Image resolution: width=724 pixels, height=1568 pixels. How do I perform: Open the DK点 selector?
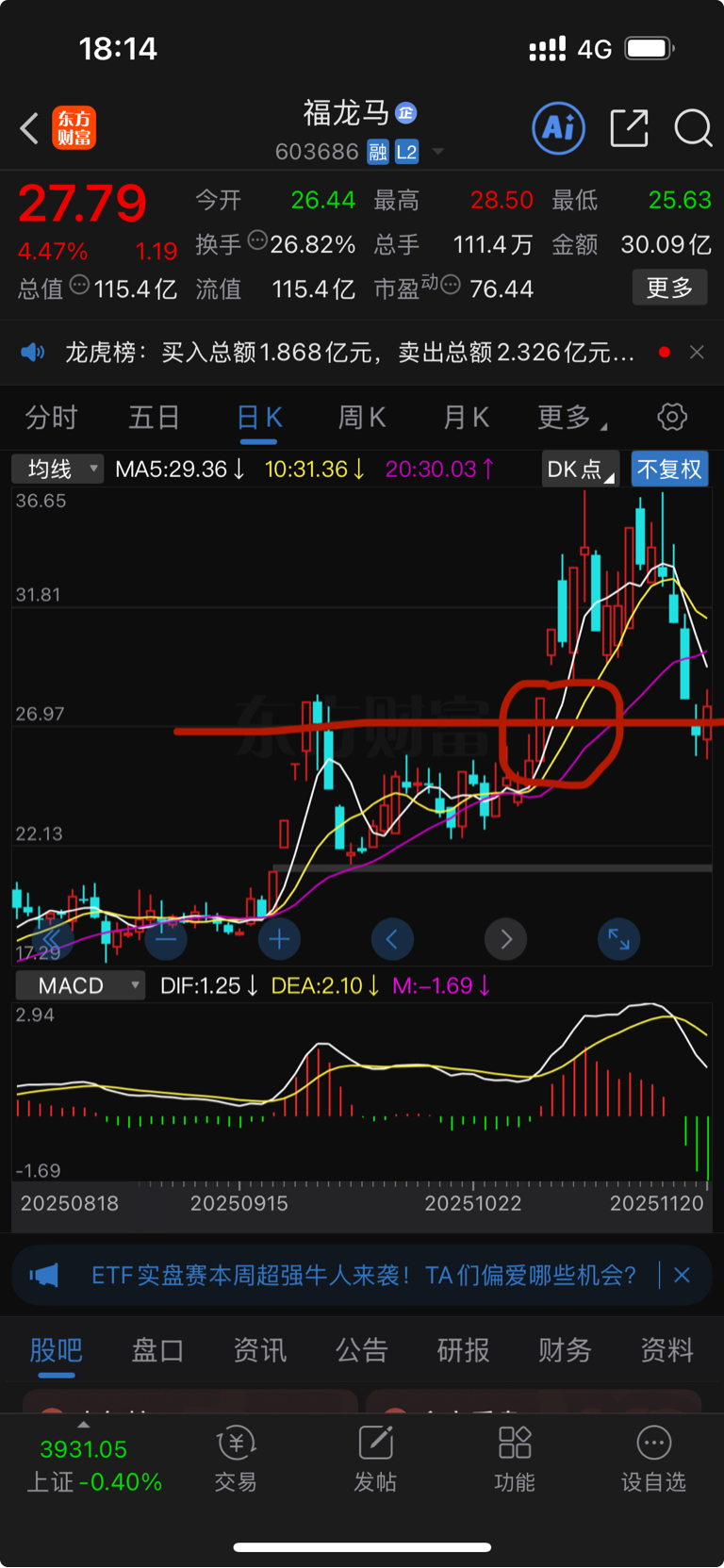coord(580,469)
